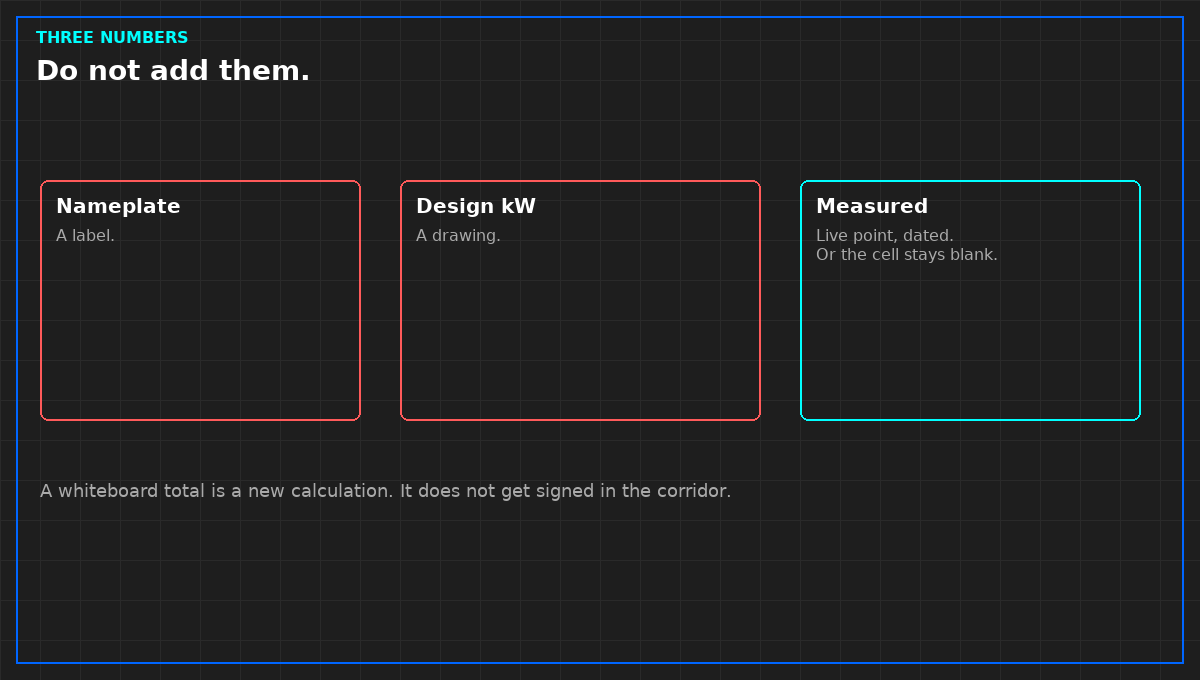The width and height of the screenshot is (1200, 680).
Task: Click the "Design kW" card heading
Action: click(x=476, y=207)
